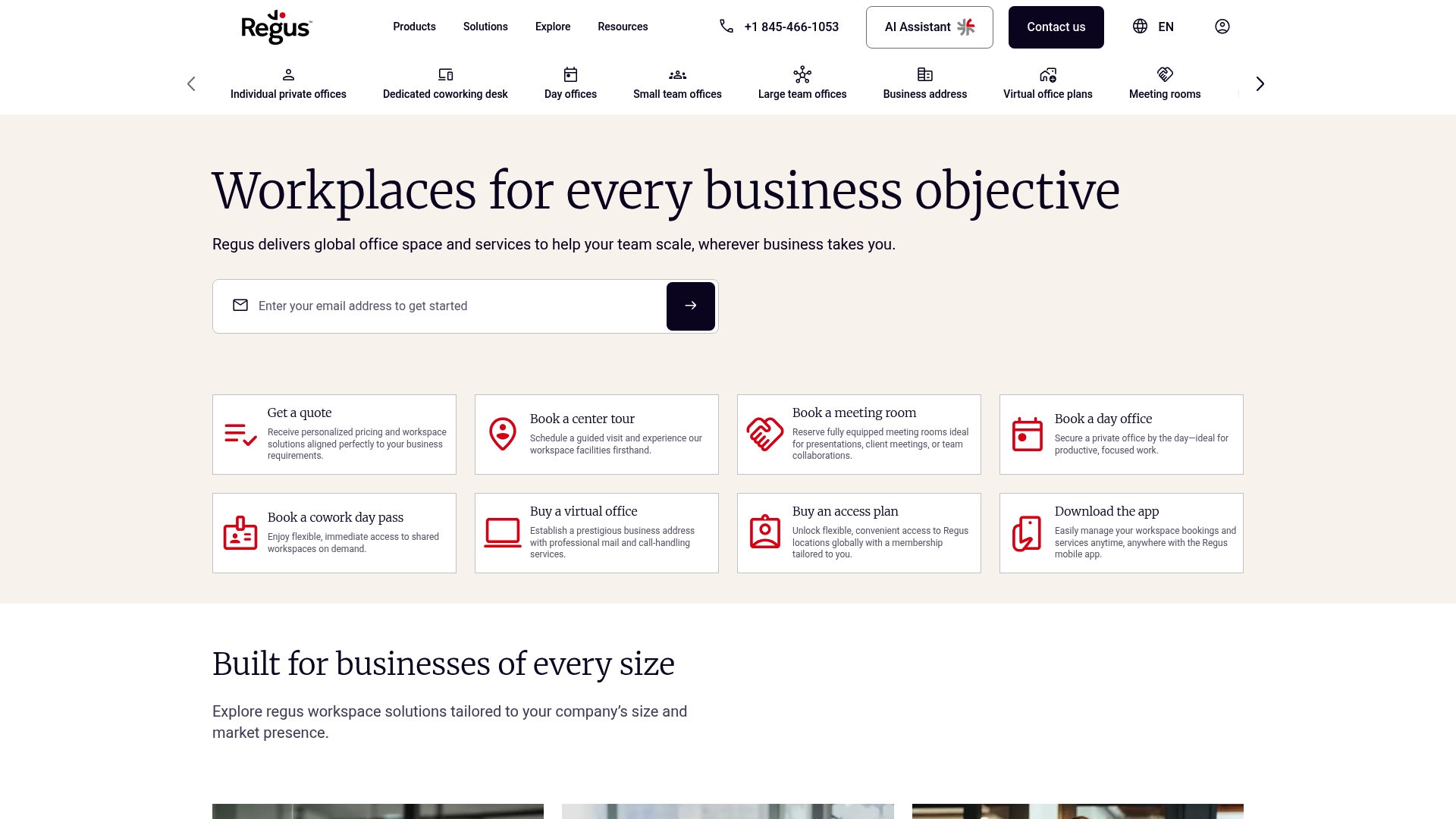
Task: Open Book a center tour card title
Action: point(582,419)
